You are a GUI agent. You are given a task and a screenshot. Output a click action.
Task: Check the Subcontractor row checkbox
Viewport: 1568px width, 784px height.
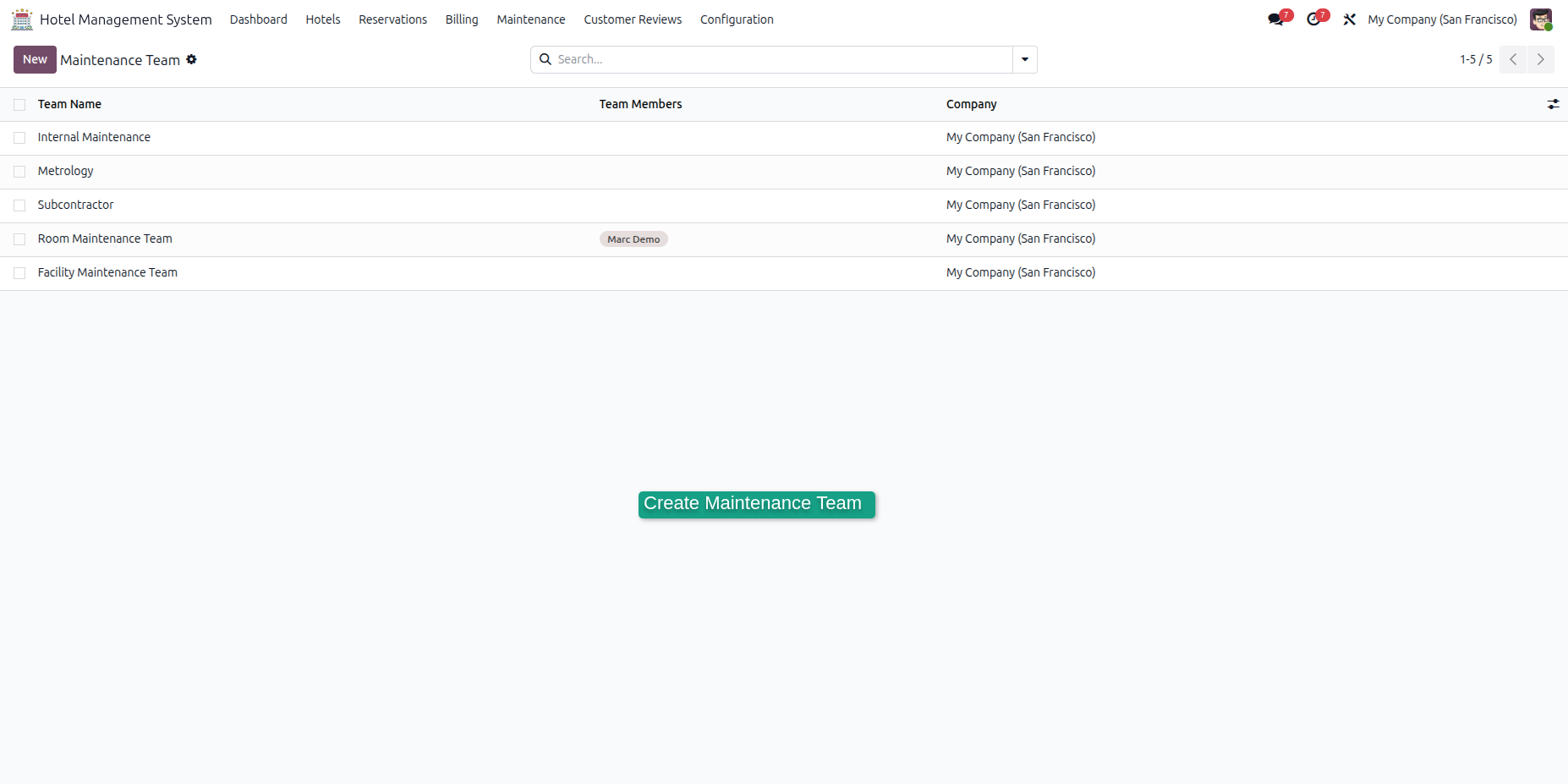(19, 206)
